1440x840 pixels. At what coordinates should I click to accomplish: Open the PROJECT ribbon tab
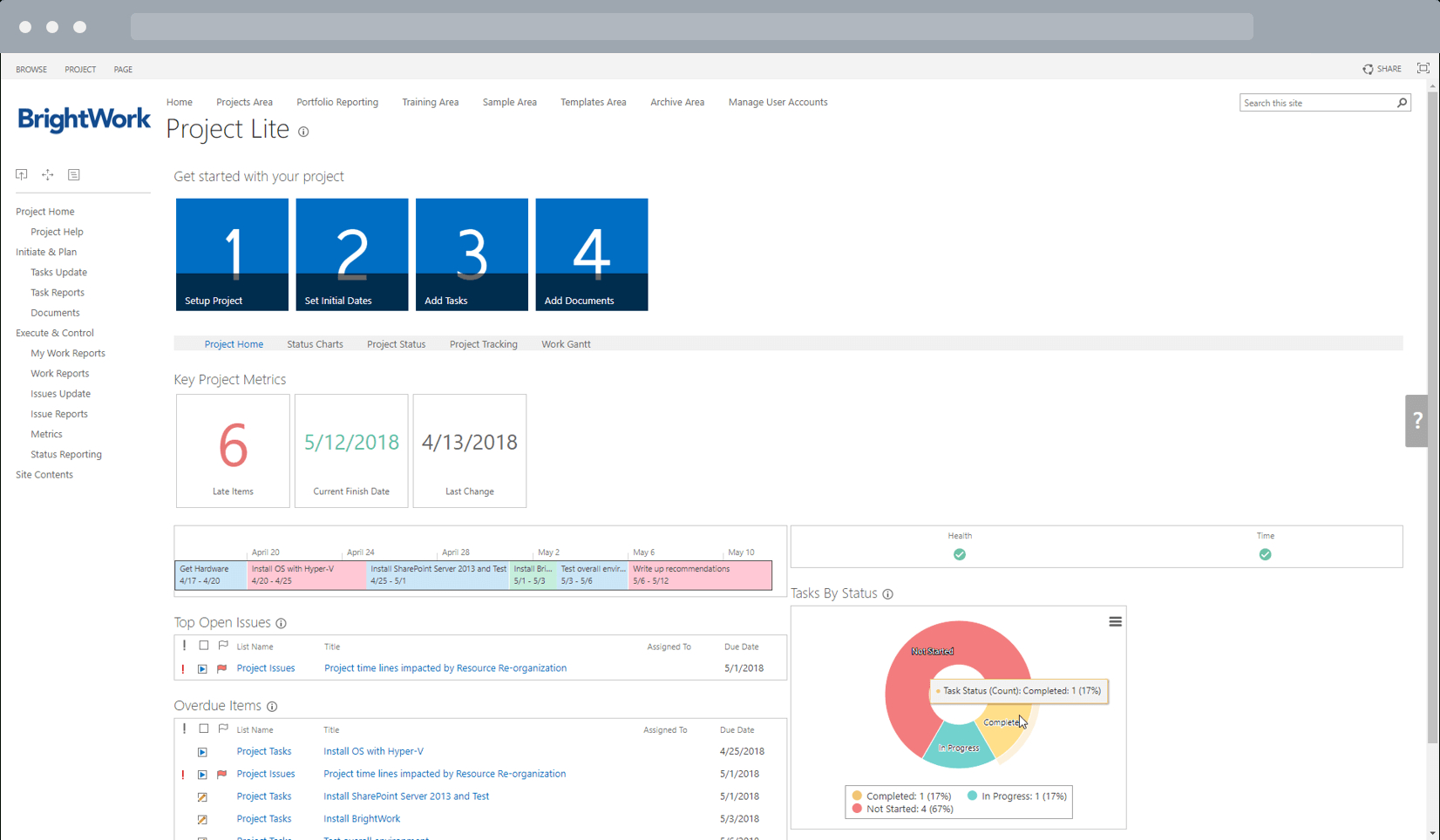click(x=80, y=70)
